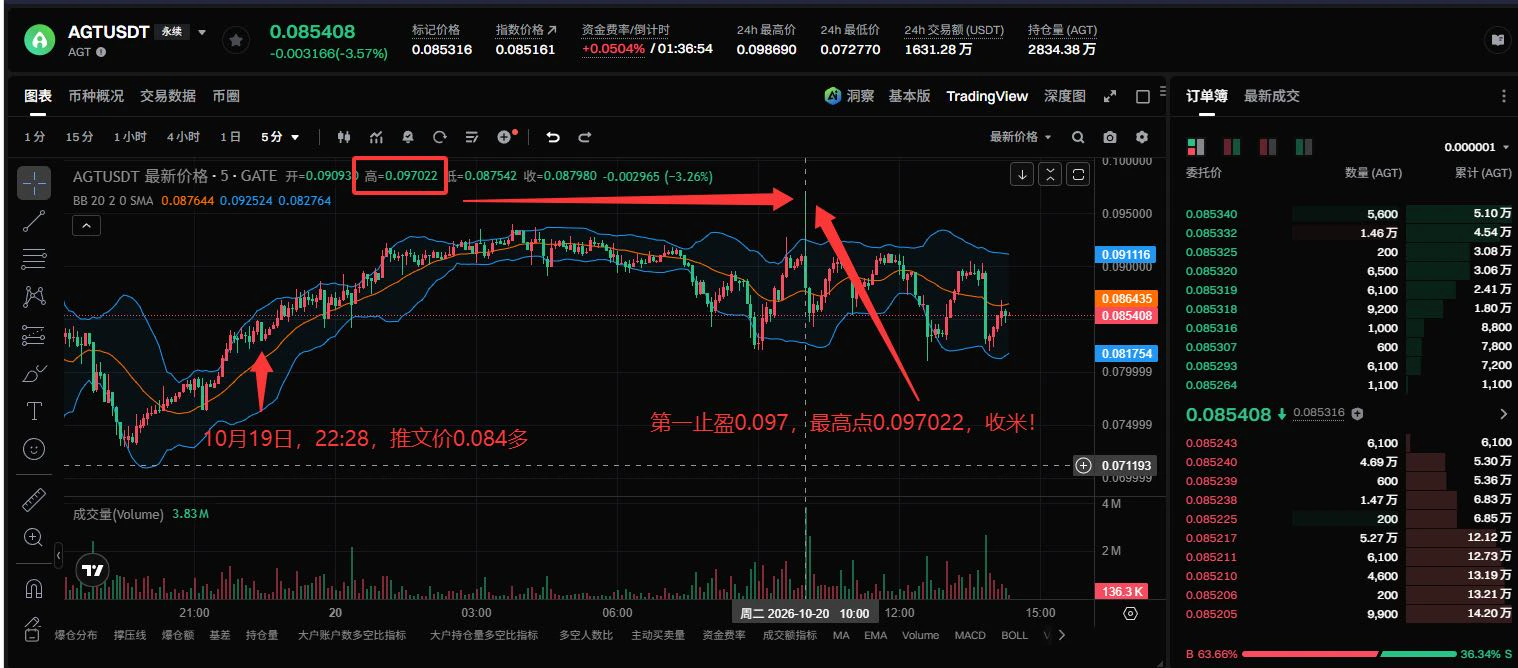Toggle the BOLL indicator
1518x668 pixels.
pyautogui.click(x=1014, y=635)
